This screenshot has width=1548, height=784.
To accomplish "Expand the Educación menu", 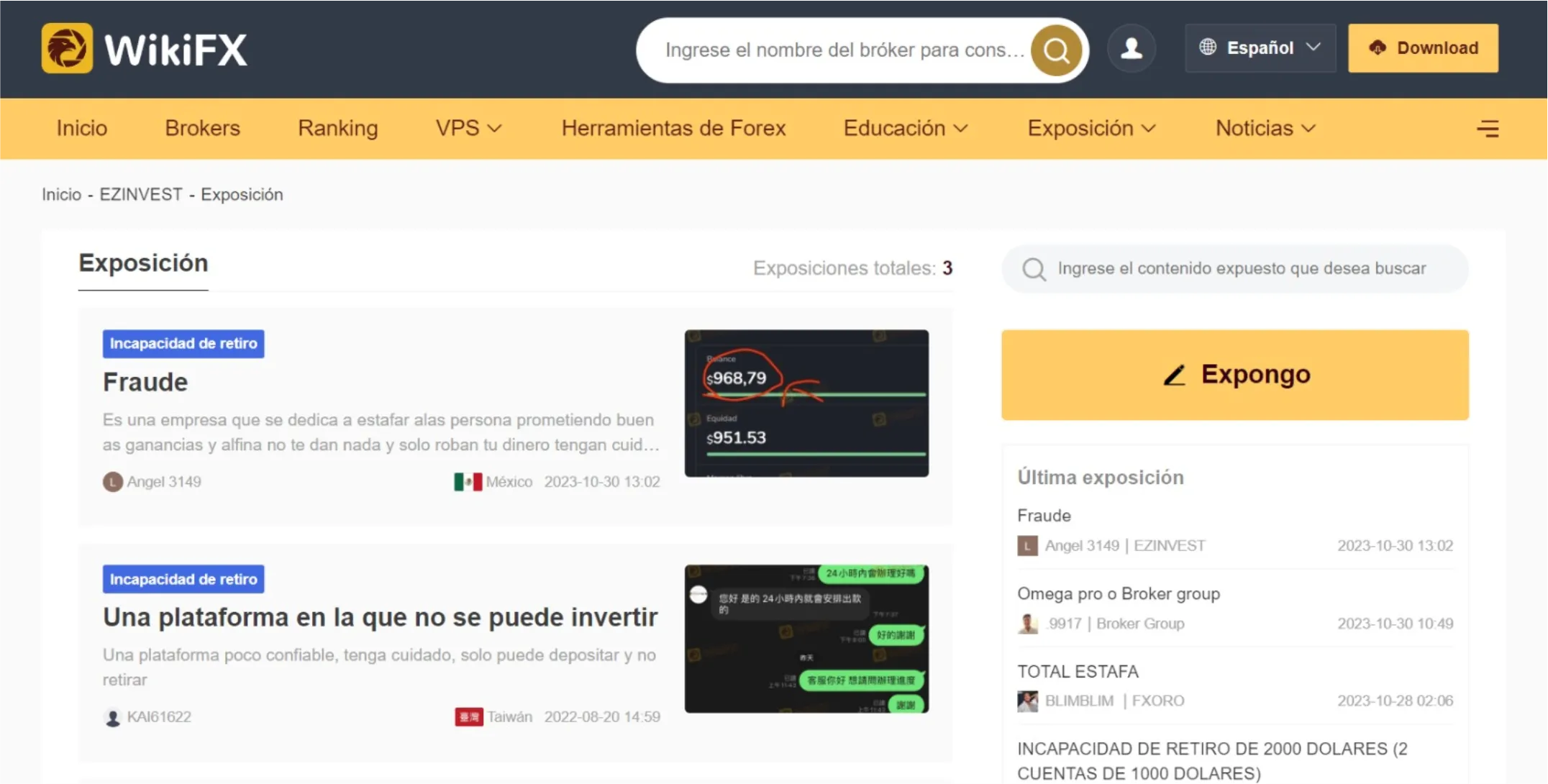I will click(906, 128).
